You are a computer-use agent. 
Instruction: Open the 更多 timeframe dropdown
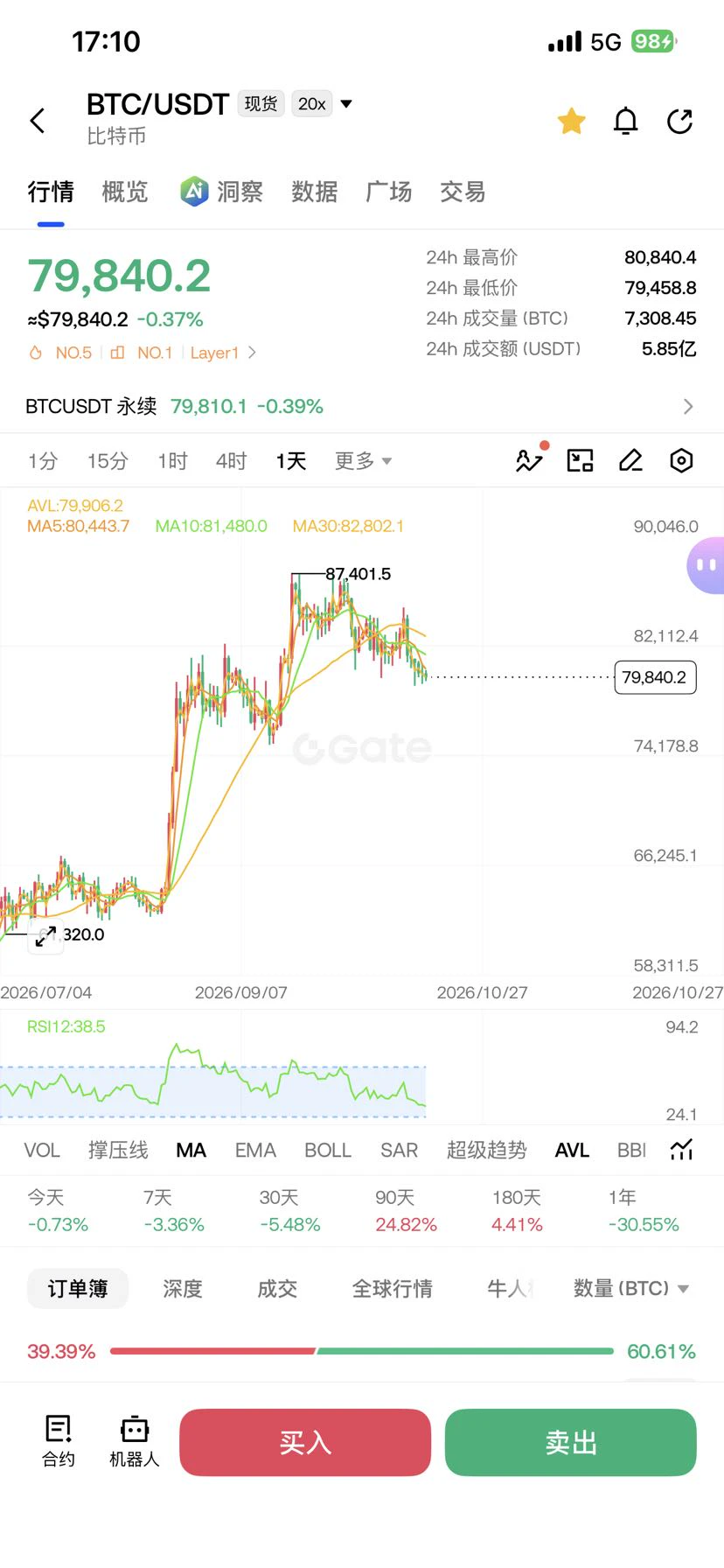(363, 460)
